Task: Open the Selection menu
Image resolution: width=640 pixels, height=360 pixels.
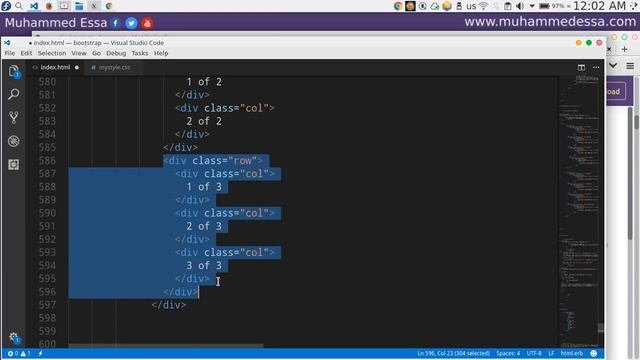Action: point(52,53)
